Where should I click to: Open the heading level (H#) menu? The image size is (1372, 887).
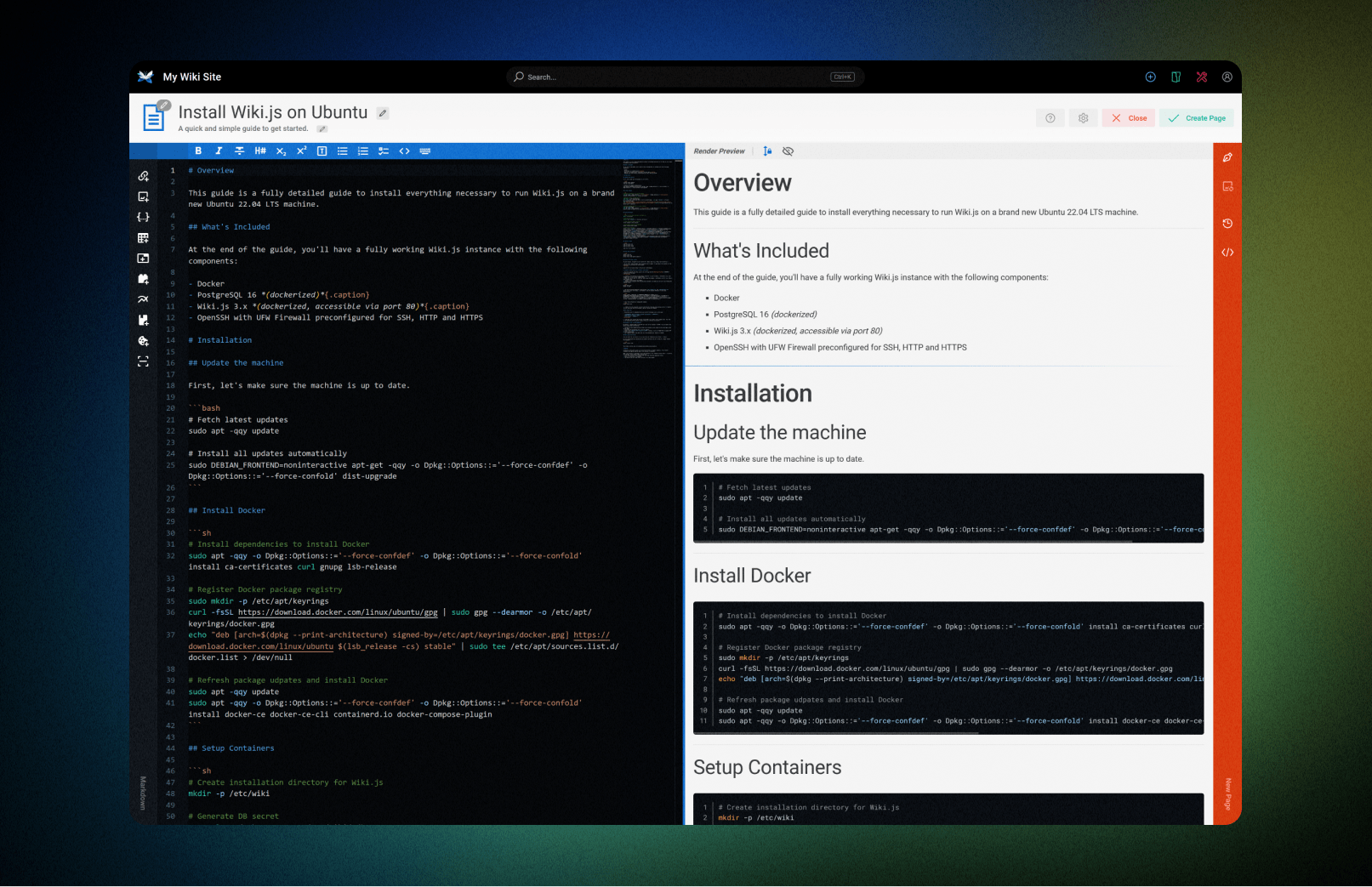[260, 151]
